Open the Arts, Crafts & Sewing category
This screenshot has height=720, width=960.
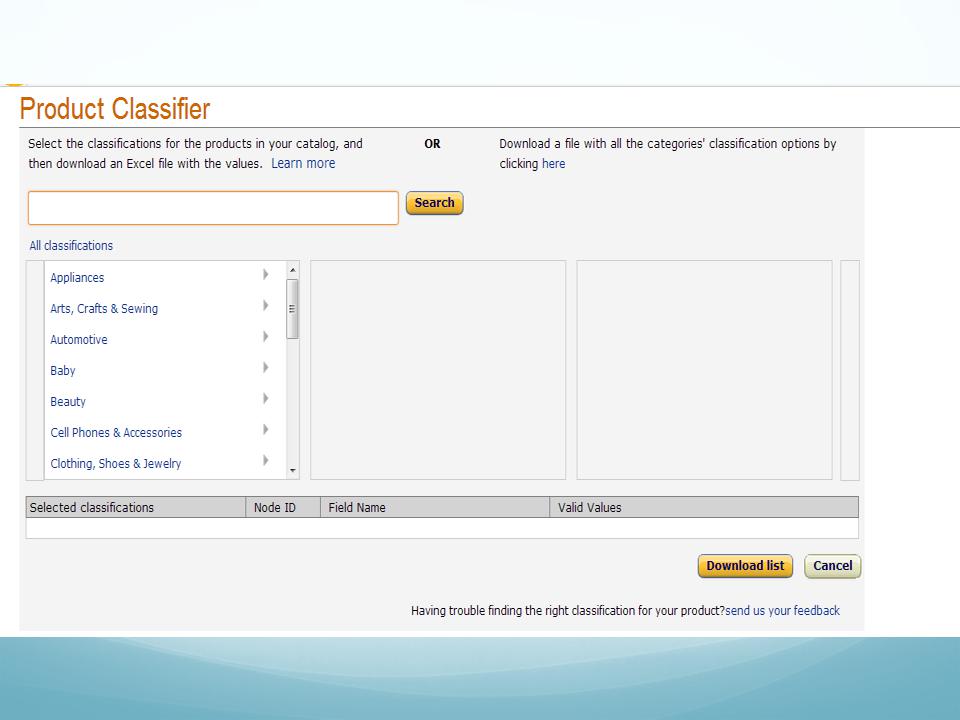click(x=104, y=309)
